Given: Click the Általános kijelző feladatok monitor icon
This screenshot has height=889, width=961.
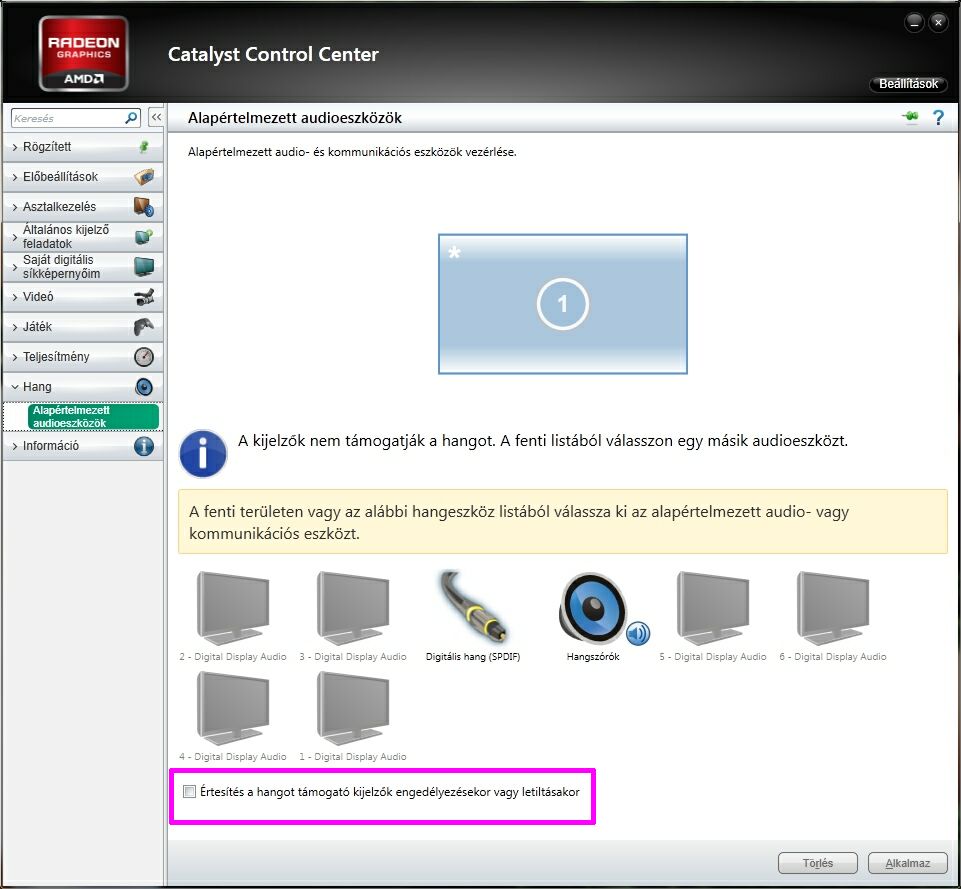Looking at the screenshot, I should tap(144, 236).
